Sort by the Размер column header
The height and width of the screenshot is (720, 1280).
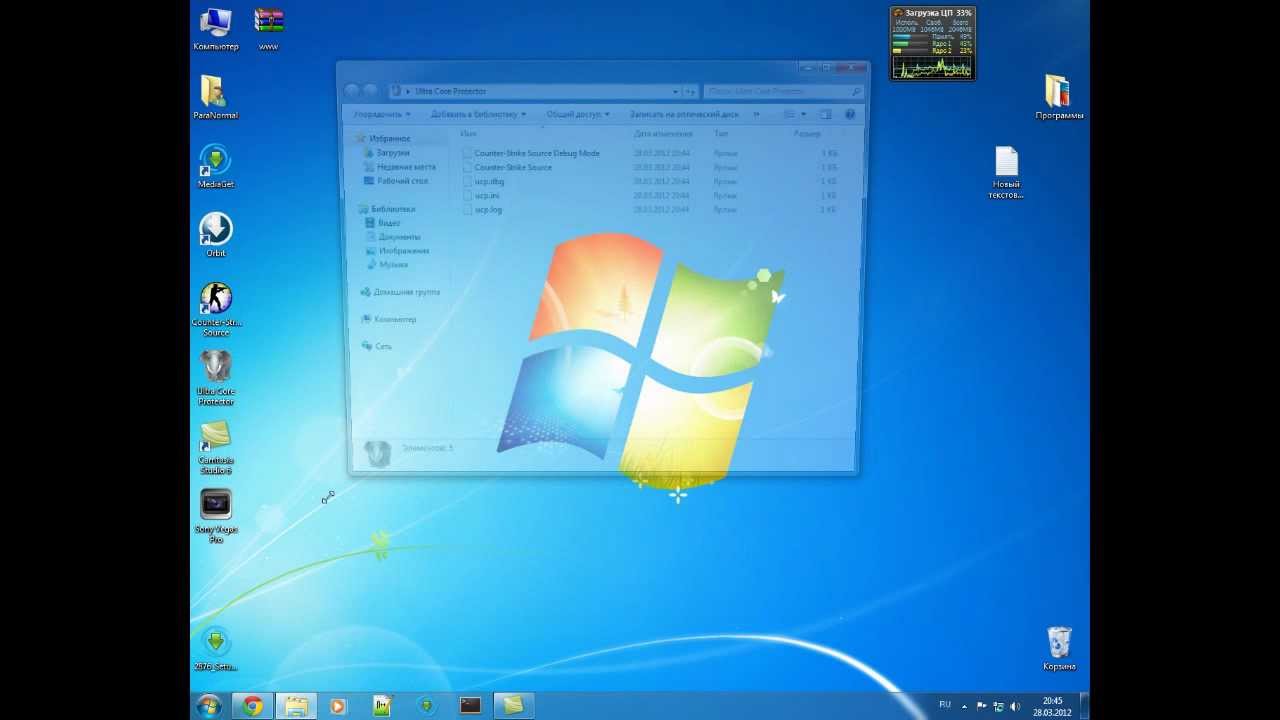tap(807, 133)
